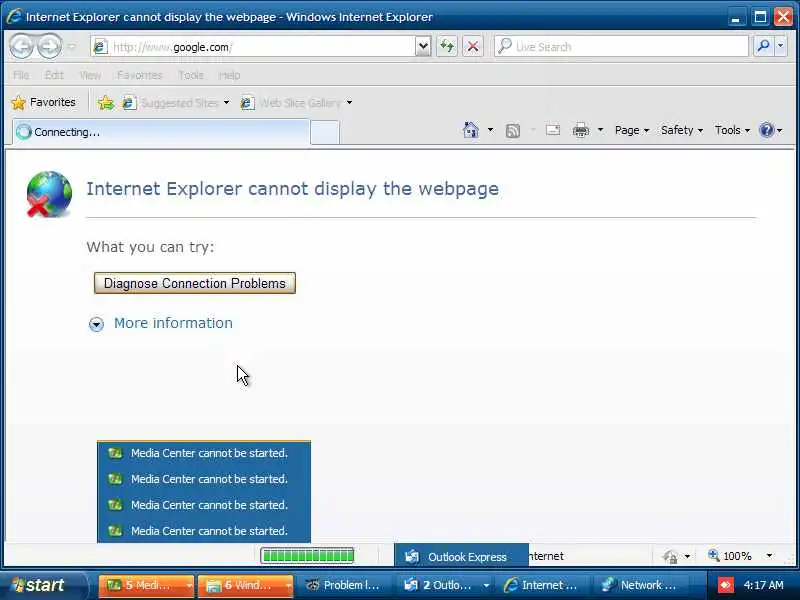Click the taskbar clock showing 4:17 AM
The image size is (800, 600).
(x=763, y=585)
